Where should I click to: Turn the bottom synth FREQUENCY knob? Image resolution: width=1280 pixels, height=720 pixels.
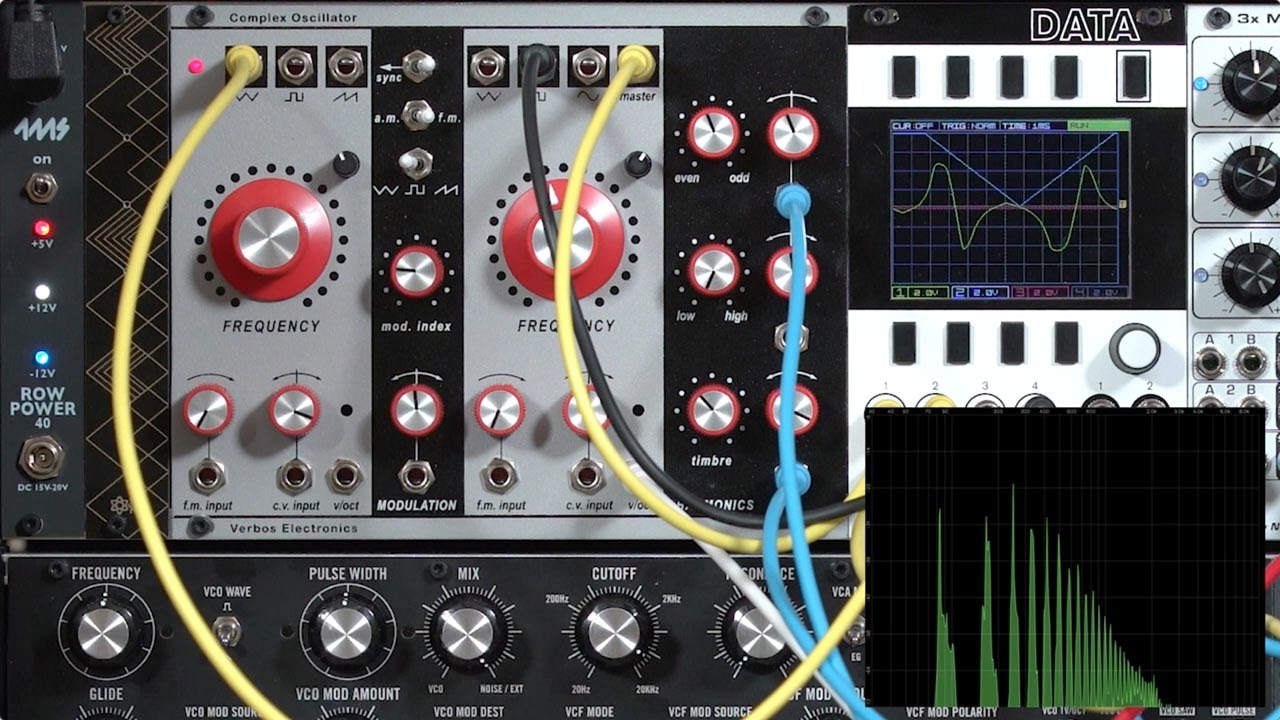(x=104, y=633)
